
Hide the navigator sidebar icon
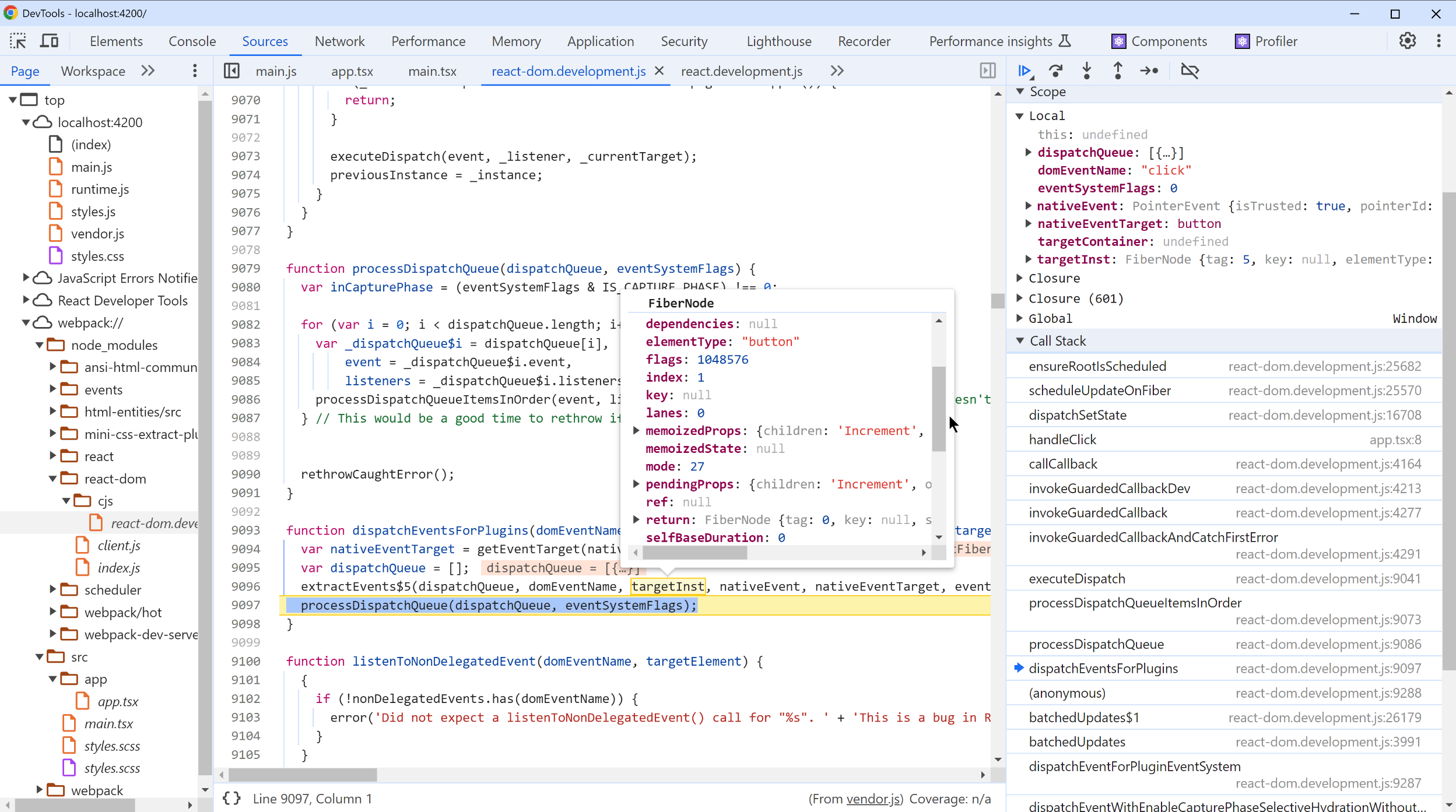[x=231, y=71]
